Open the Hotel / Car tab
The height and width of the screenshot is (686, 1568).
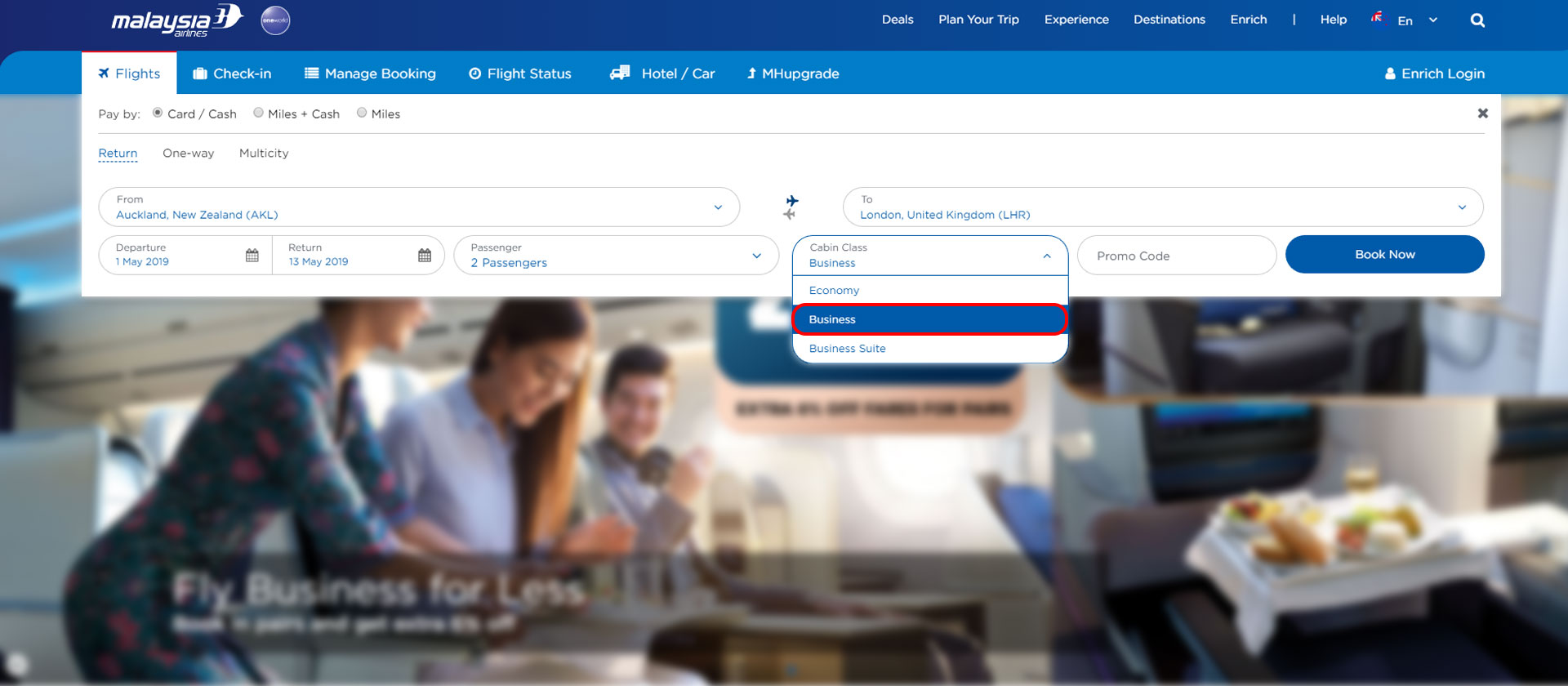[662, 73]
